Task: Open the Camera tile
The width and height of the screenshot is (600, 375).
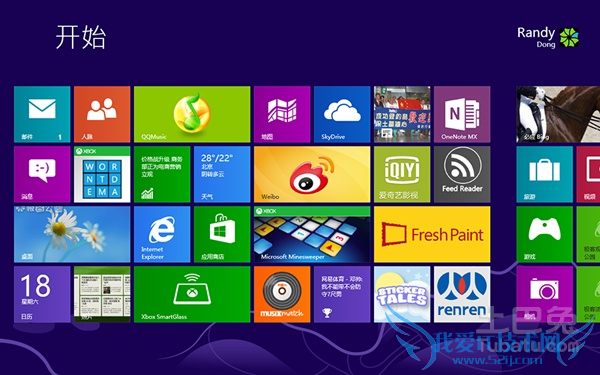Action: coord(545,294)
